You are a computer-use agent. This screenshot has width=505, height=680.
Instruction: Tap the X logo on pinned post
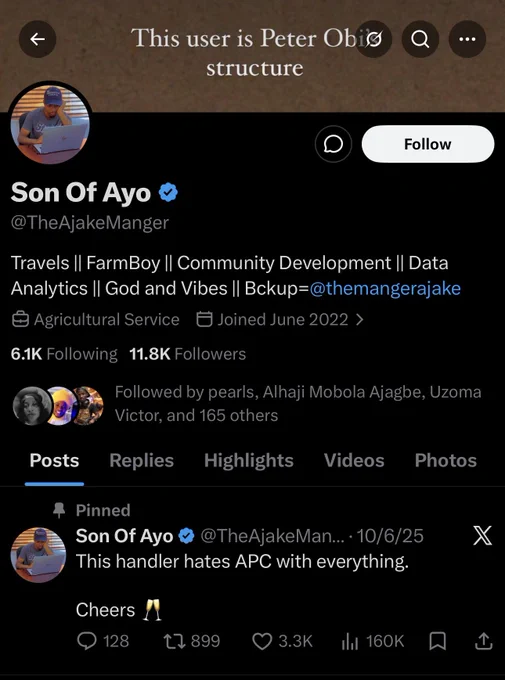(x=482, y=536)
